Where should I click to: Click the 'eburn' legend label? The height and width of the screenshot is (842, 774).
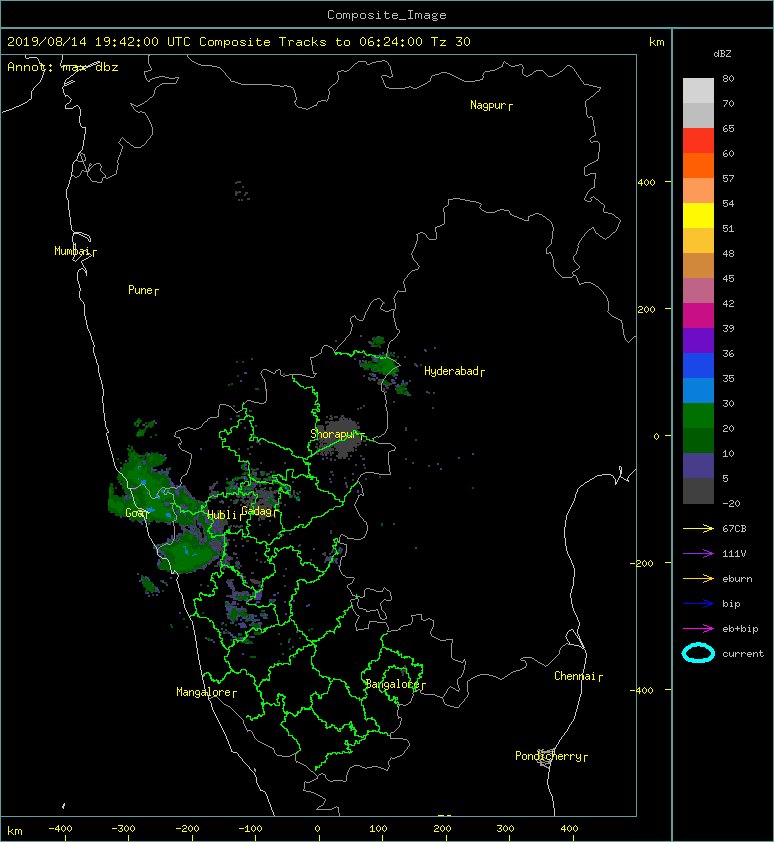pos(737,579)
